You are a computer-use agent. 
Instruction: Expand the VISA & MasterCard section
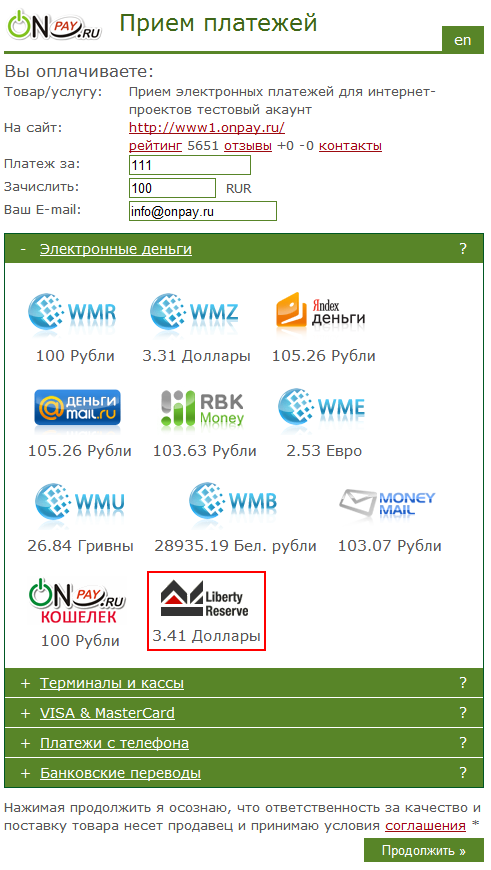click(x=107, y=713)
